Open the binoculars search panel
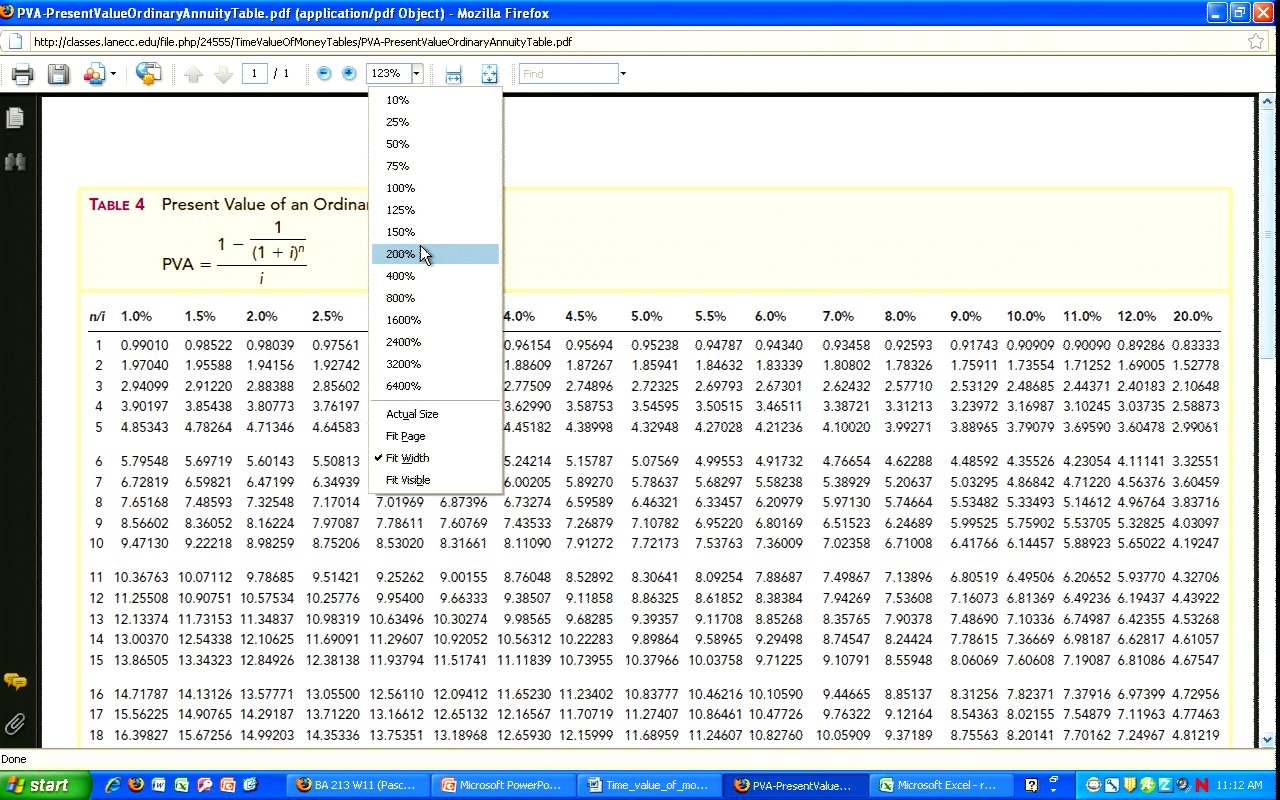 (15, 161)
